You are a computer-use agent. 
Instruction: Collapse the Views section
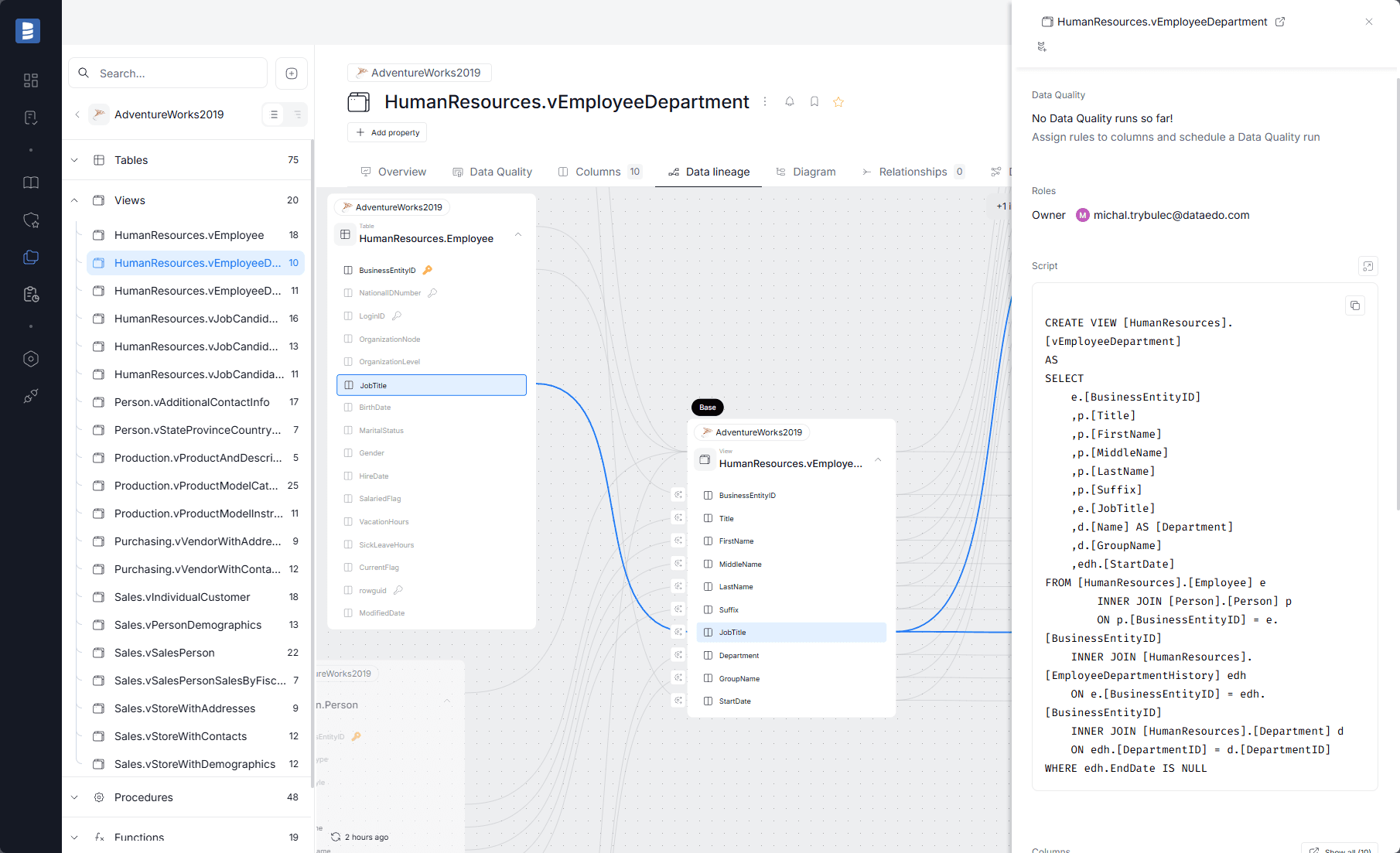pos(74,200)
